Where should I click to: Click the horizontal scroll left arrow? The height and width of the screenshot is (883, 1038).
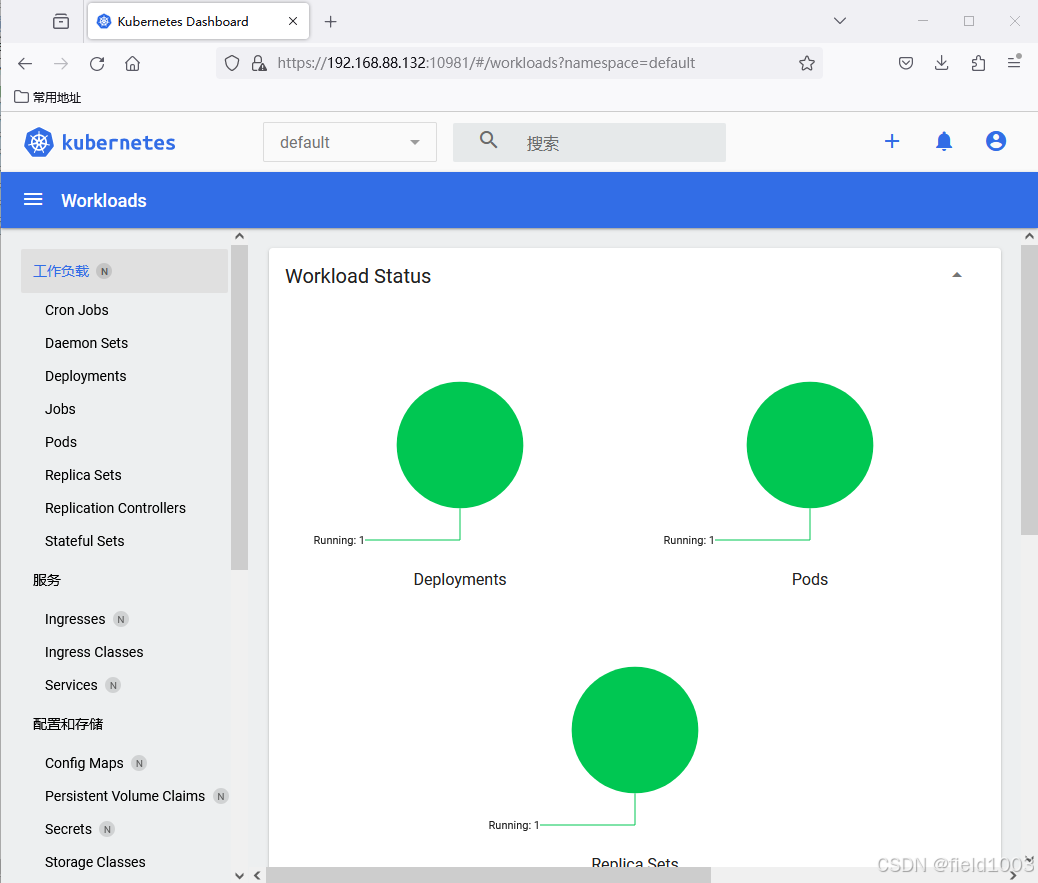(x=257, y=875)
